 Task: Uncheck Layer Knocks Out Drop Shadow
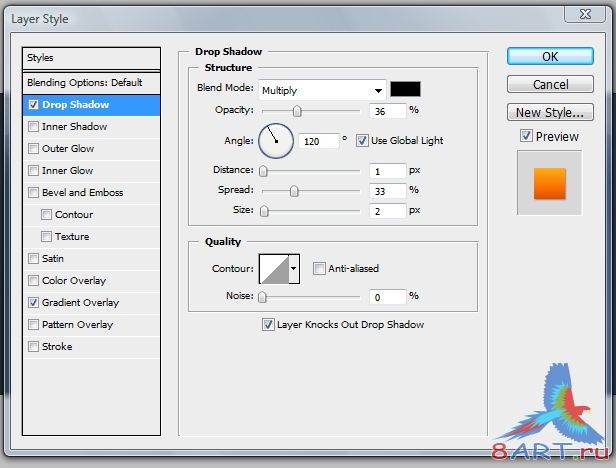tap(267, 324)
